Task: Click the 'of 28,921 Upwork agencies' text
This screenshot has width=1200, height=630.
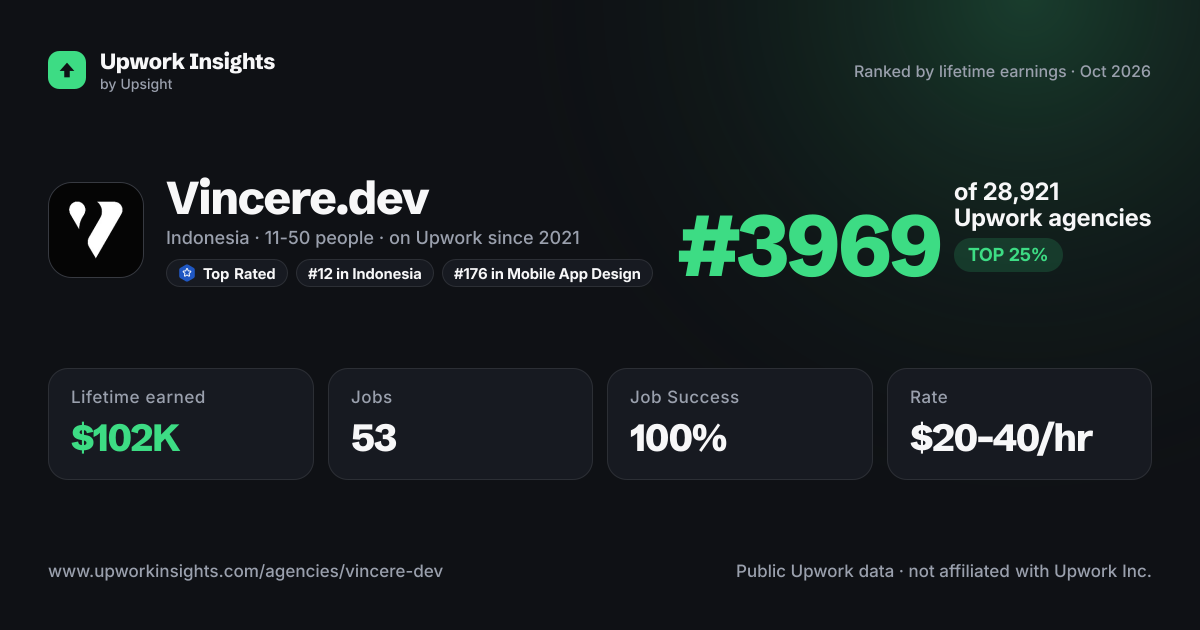Action: coord(1053,205)
